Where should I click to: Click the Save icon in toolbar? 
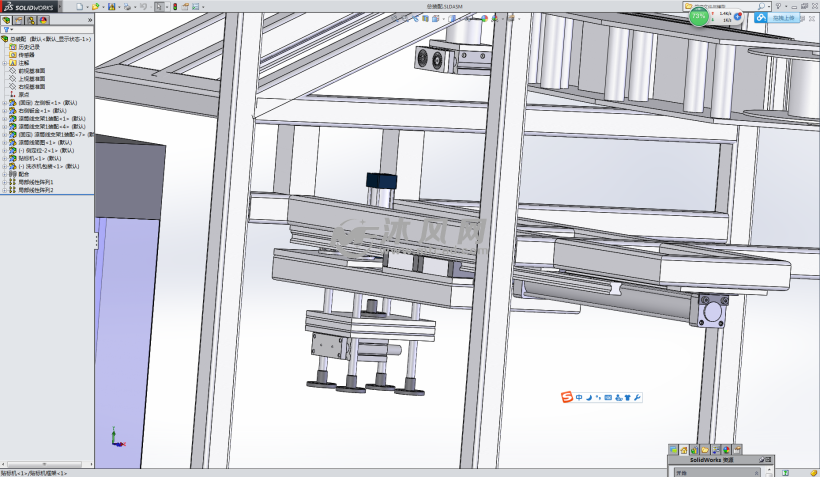pos(111,6)
